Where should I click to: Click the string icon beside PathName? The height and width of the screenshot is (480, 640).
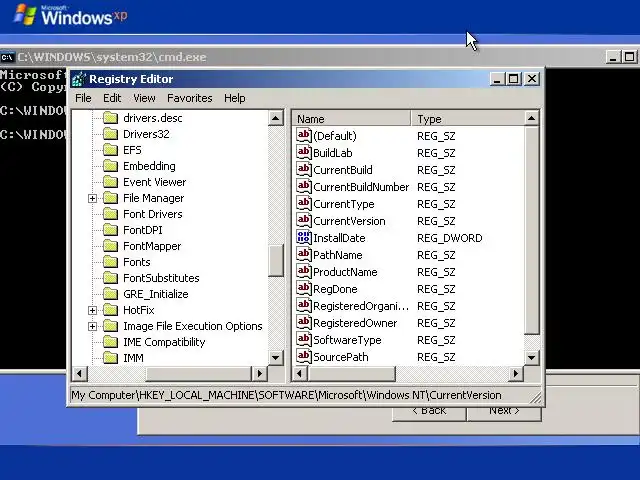[304, 255]
